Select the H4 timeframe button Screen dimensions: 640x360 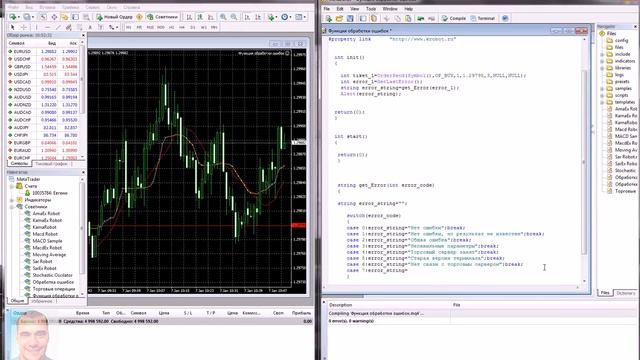(182, 27)
